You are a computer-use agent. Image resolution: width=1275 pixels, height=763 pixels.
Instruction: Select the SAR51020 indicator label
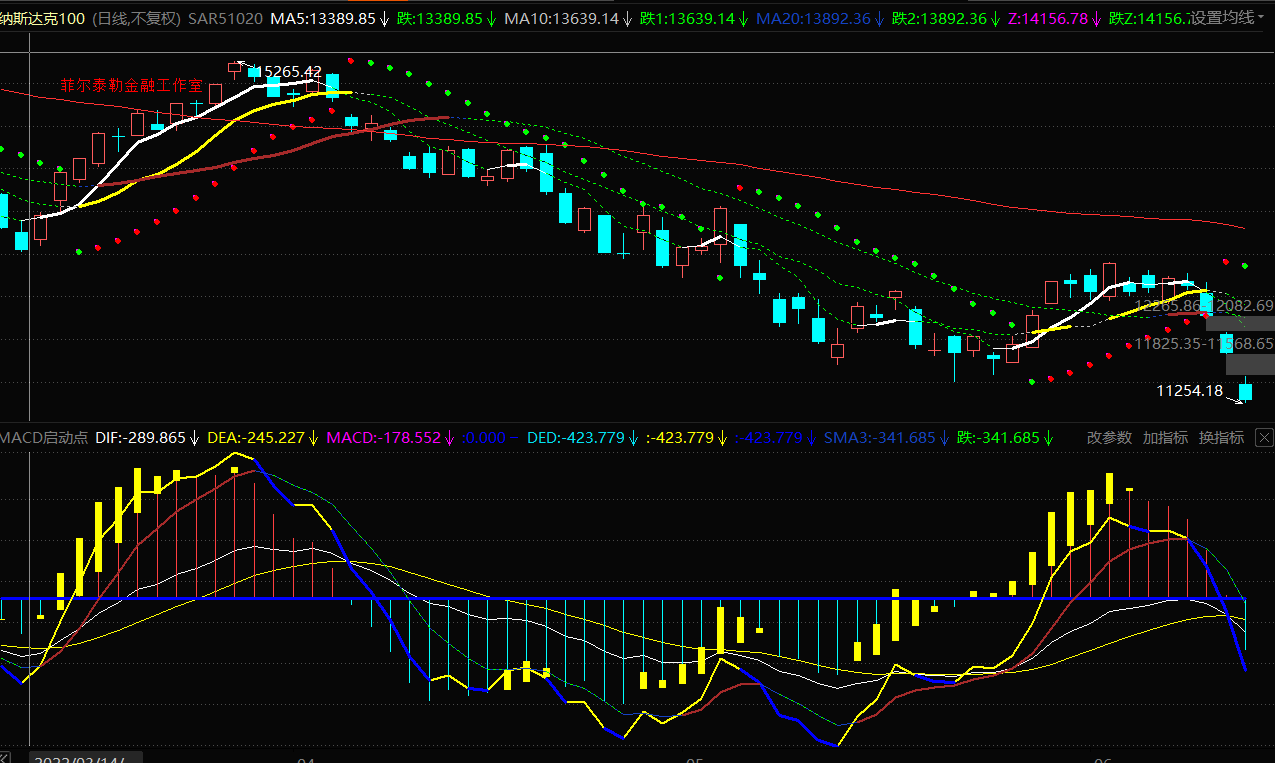[226, 18]
